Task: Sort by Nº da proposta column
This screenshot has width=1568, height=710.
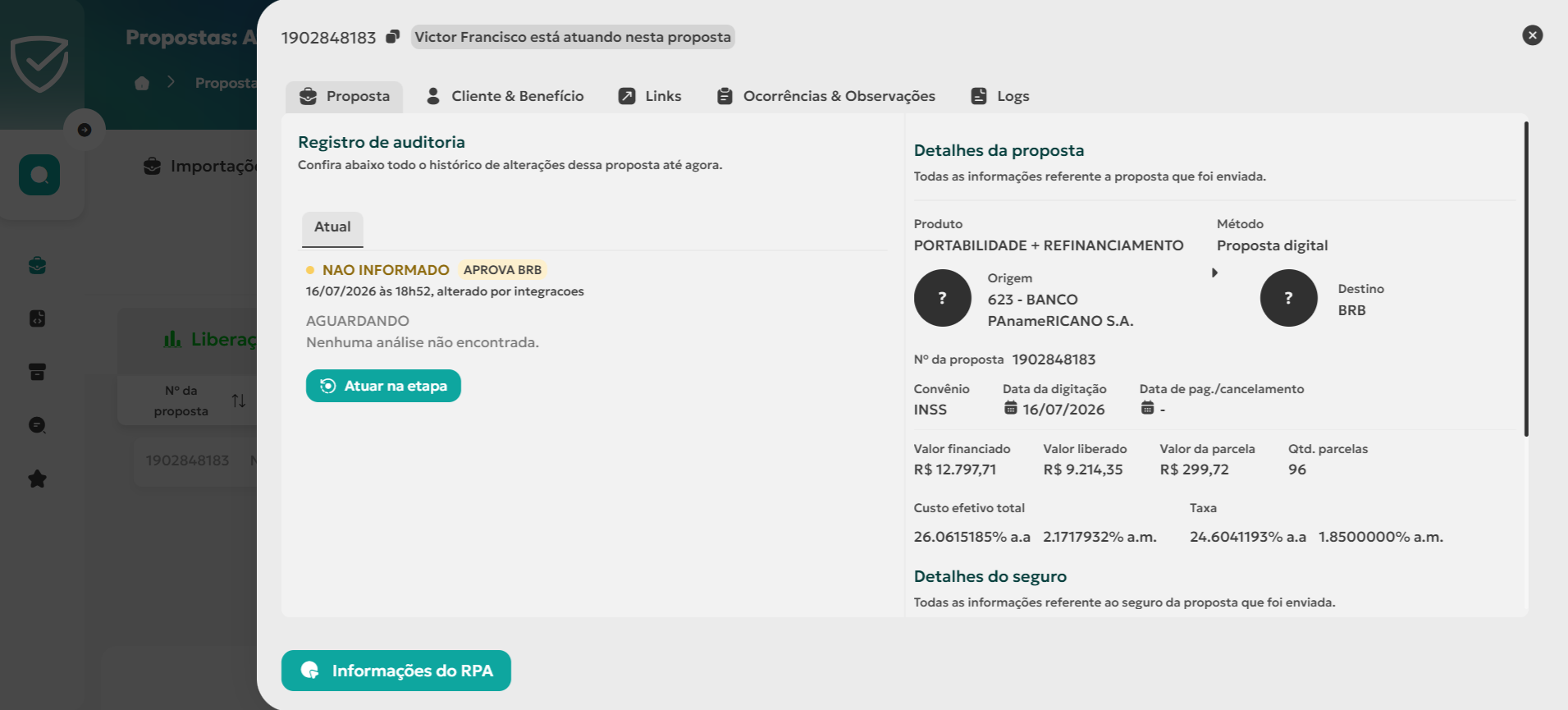Action: (x=239, y=401)
